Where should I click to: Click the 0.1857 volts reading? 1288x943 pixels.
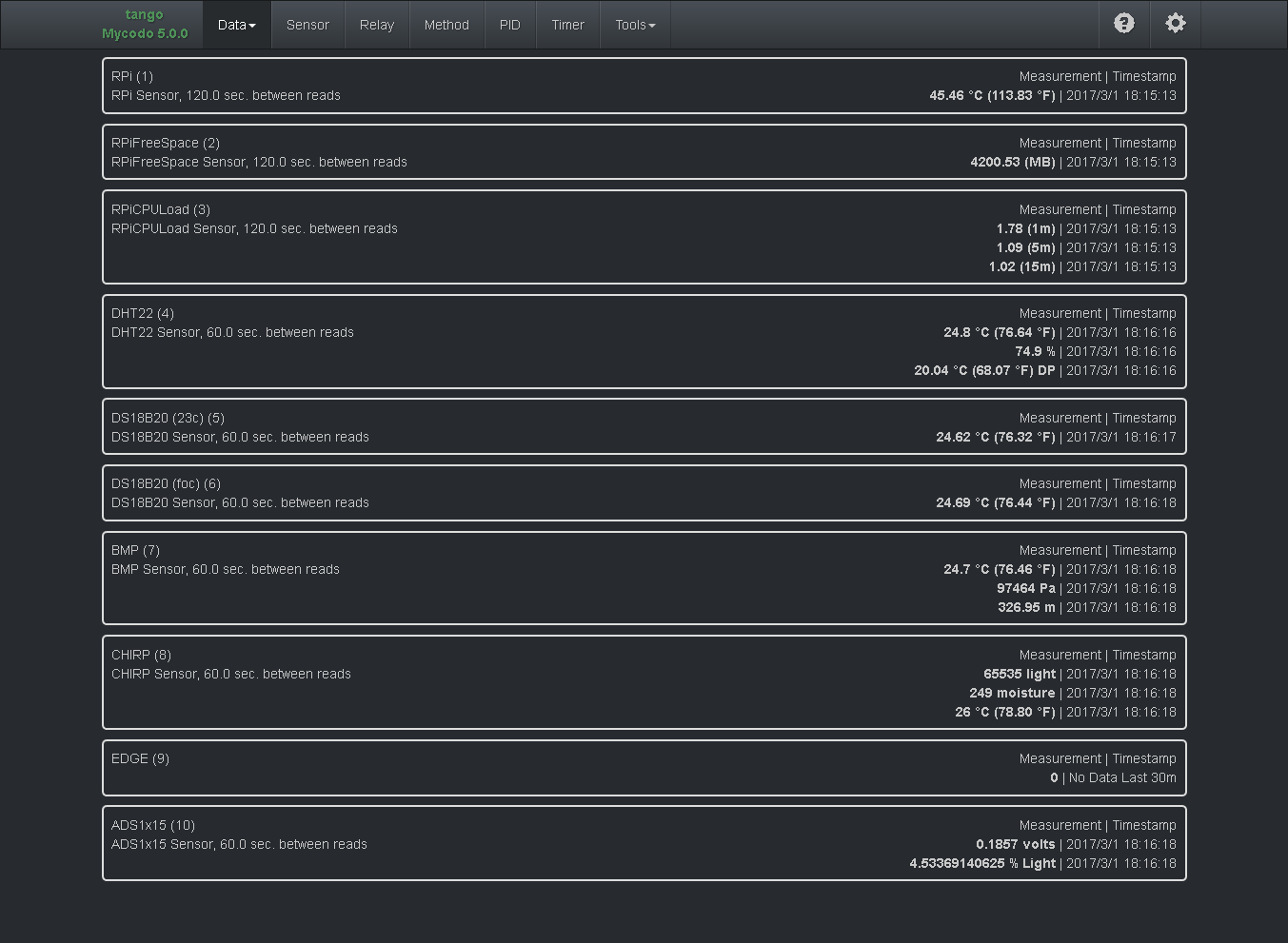[1016, 844]
